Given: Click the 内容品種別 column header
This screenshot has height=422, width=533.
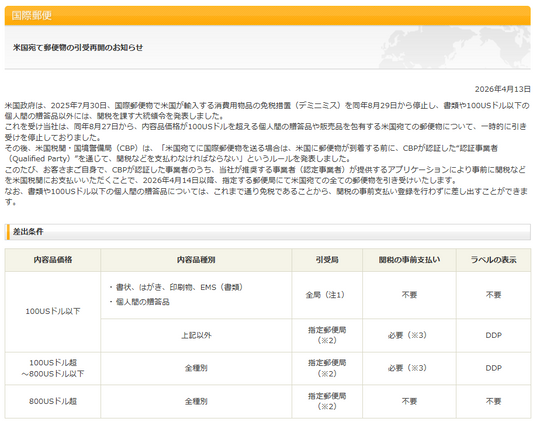Looking at the screenshot, I should tap(196, 260).
